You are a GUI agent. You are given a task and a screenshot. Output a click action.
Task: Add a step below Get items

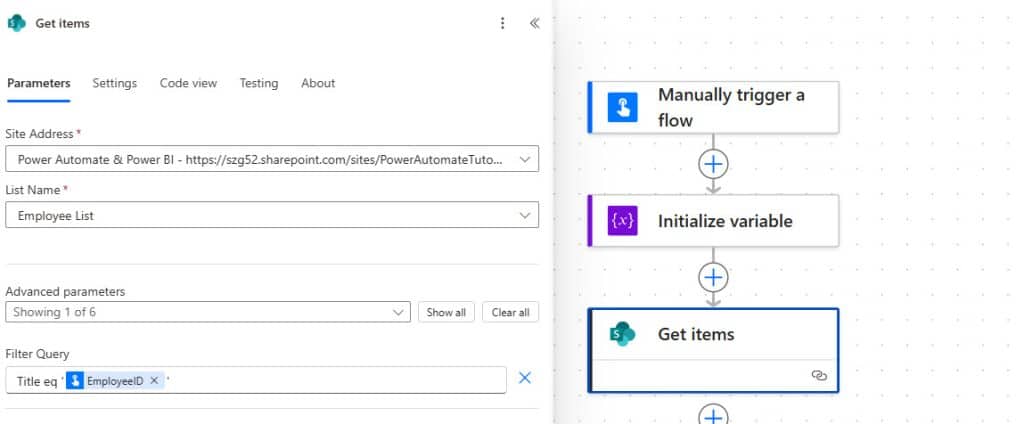713,416
